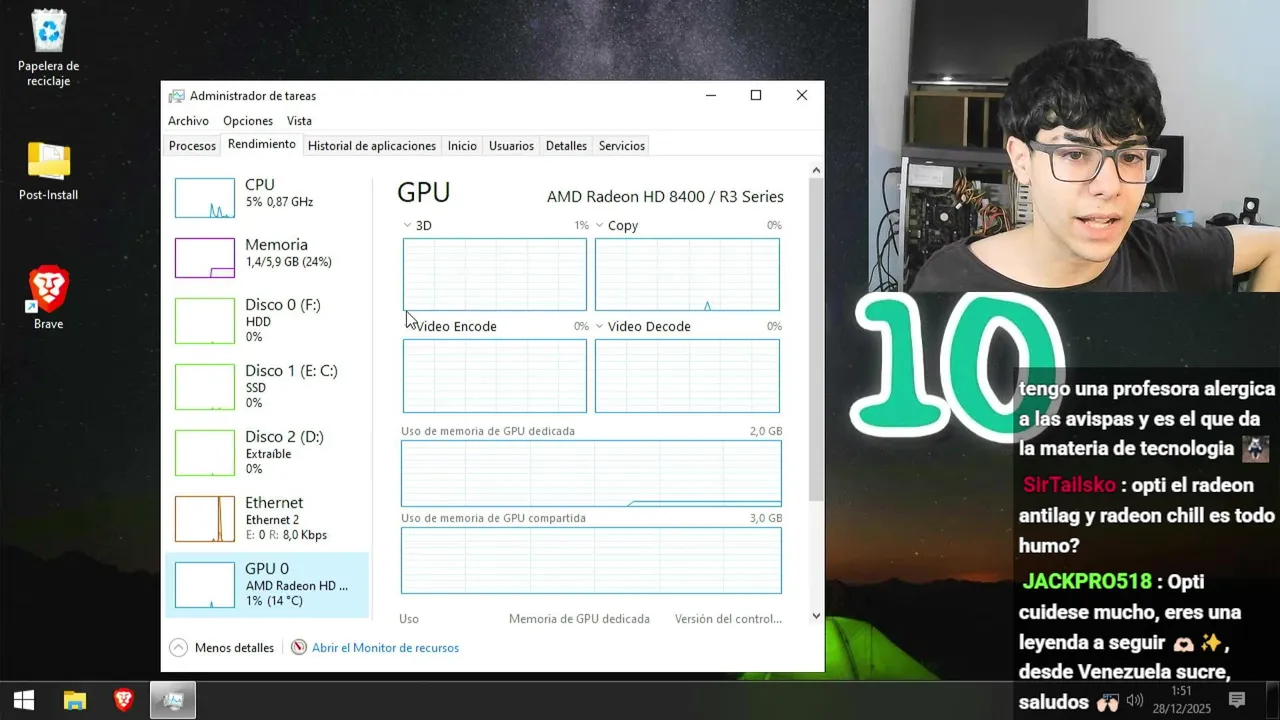Click the Task Manager taskbar button
This screenshot has width=1280, height=720.
click(173, 700)
